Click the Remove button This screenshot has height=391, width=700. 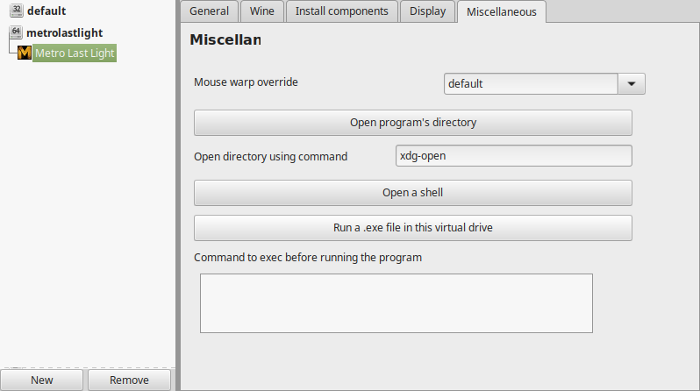coord(129,380)
